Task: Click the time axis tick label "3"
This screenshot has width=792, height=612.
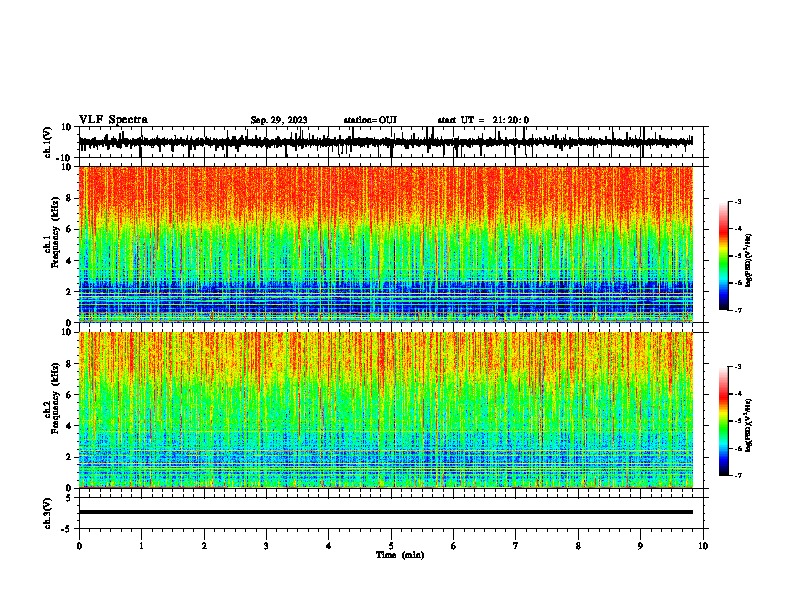Action: tap(266, 546)
